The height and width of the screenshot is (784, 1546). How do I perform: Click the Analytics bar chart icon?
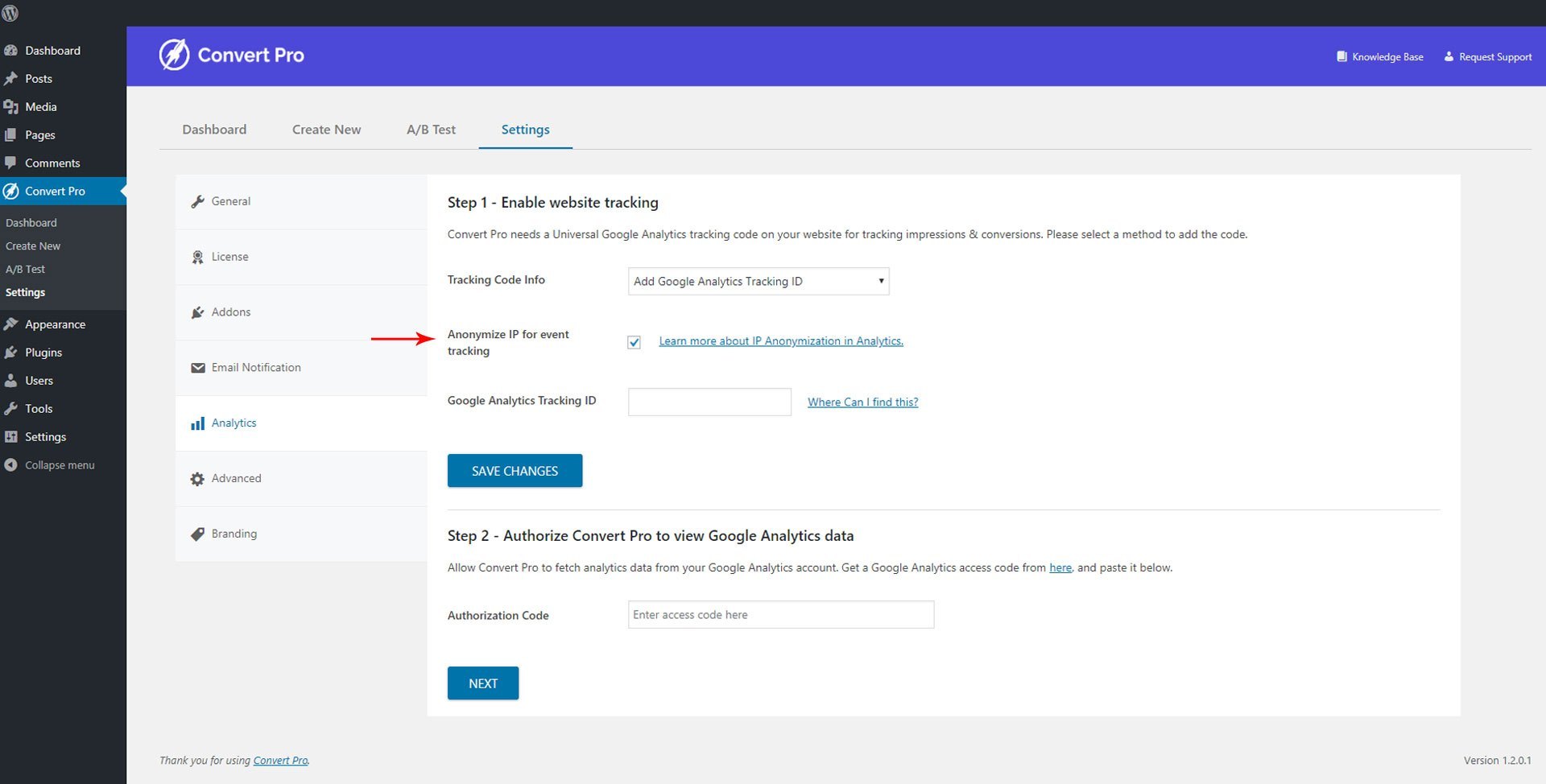click(x=197, y=423)
